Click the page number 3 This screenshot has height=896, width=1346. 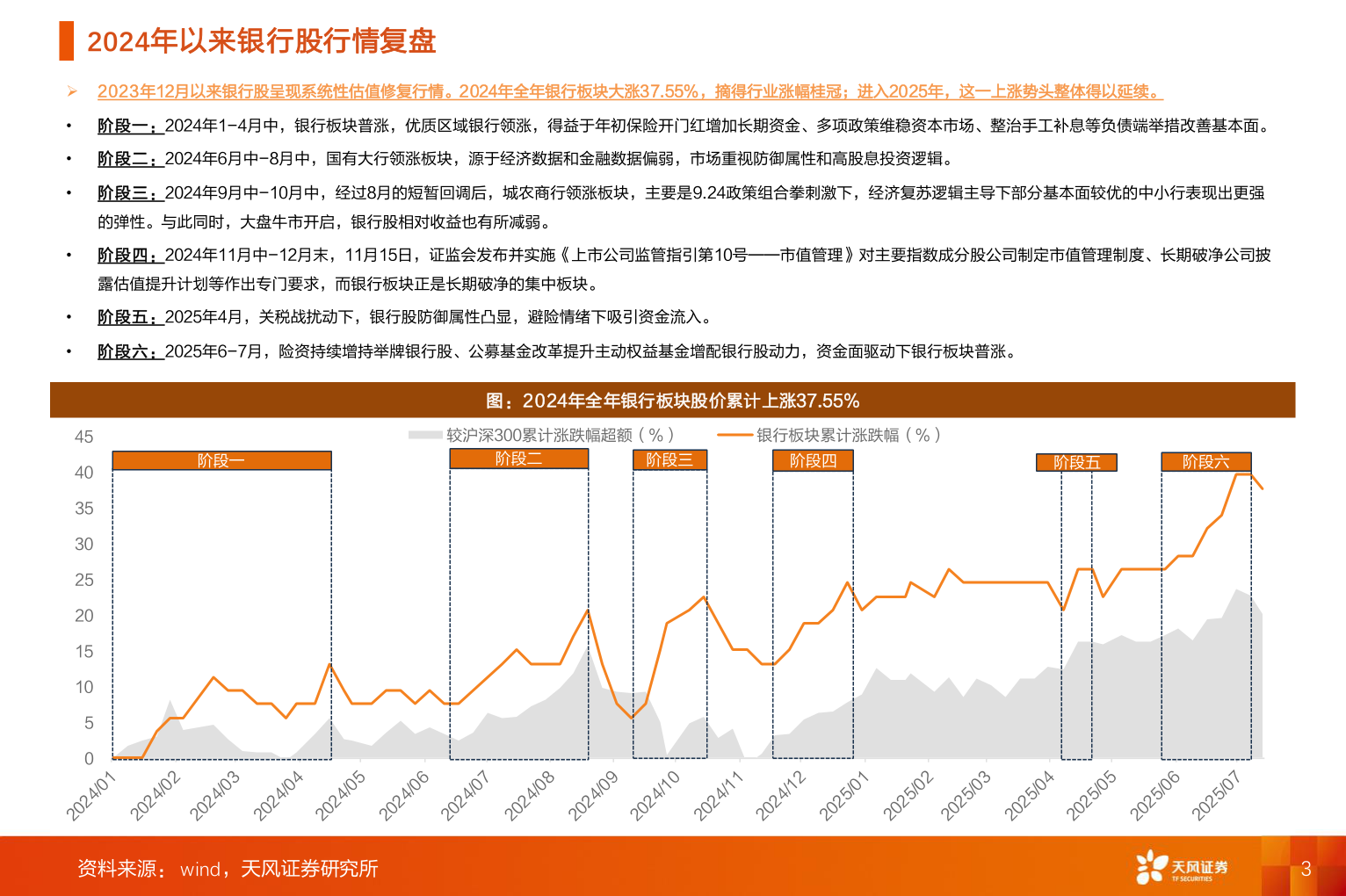pyautogui.click(x=1306, y=869)
